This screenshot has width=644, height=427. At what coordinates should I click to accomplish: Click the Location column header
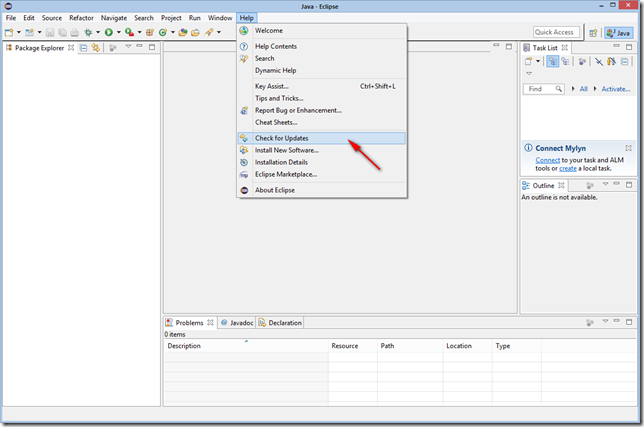click(x=467, y=346)
